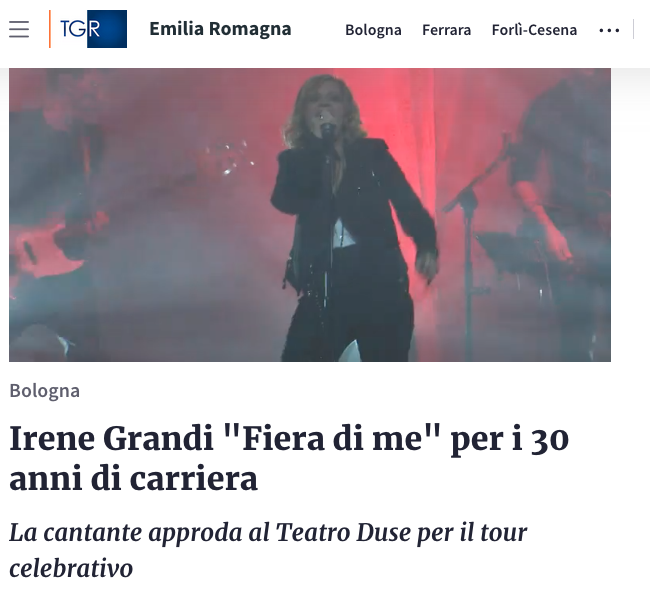Click the Bologna category label above headline
This screenshot has width=650, height=595.
[x=44, y=391]
